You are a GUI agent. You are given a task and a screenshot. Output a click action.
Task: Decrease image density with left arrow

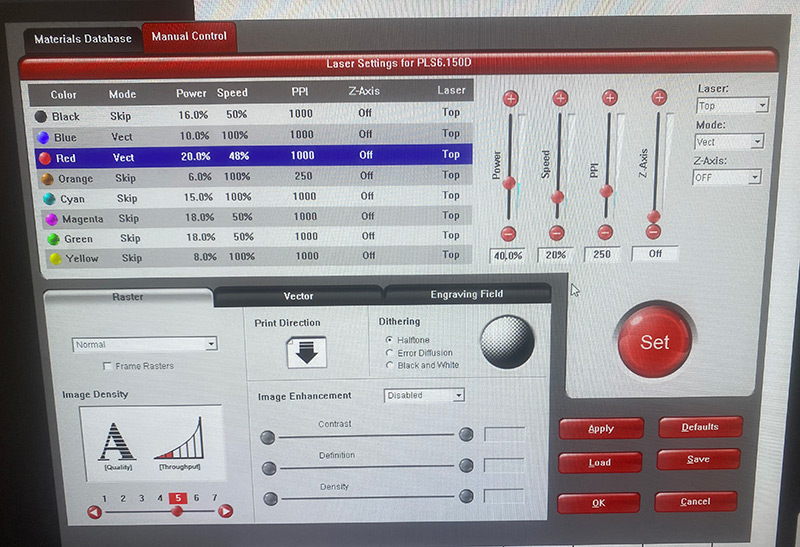94,512
